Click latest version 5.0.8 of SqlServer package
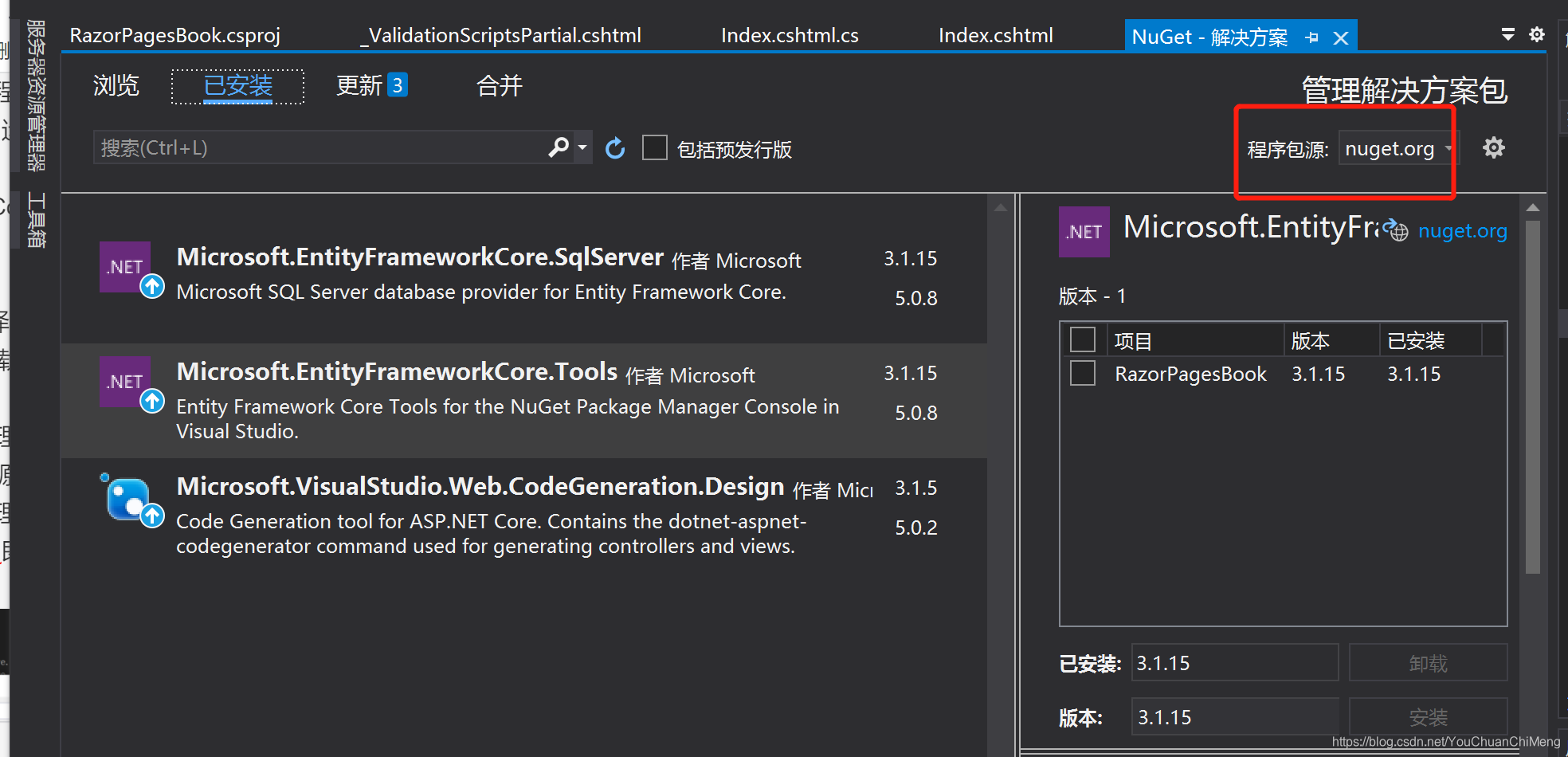The image size is (1568, 757). click(915, 298)
